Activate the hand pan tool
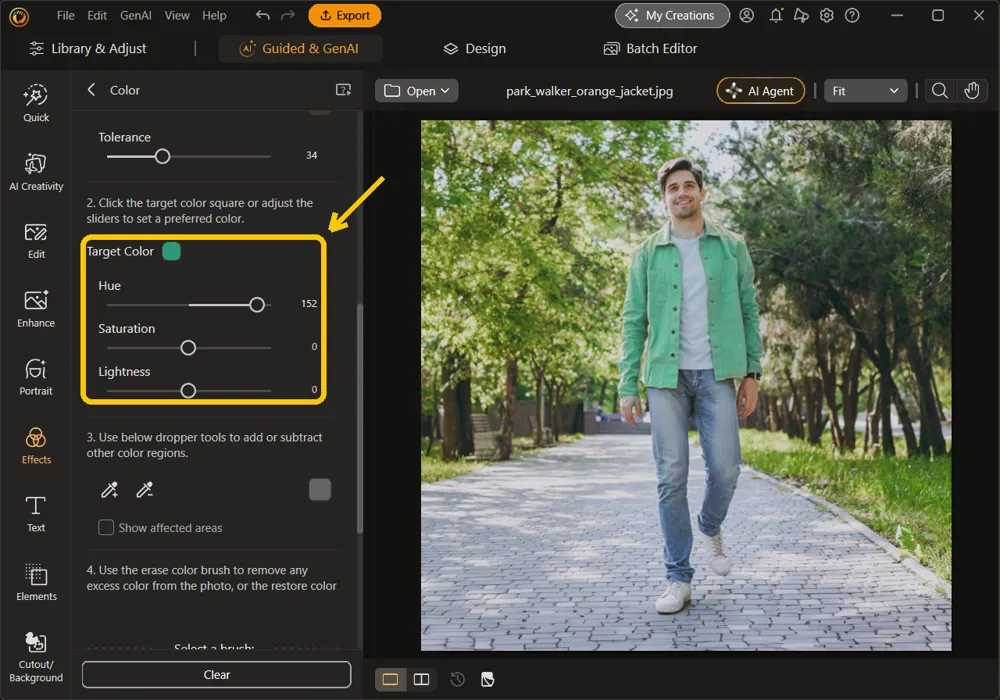 971,91
